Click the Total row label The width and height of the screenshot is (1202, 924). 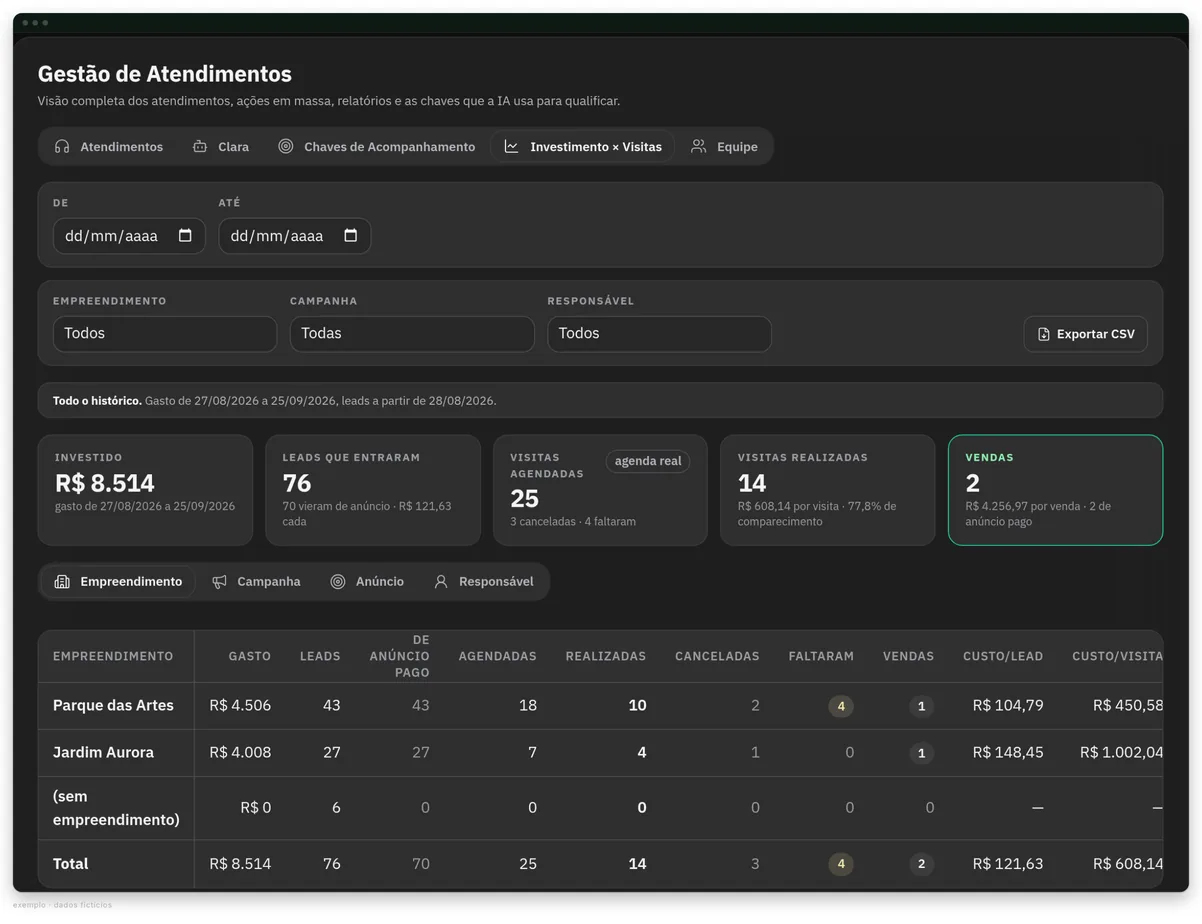pyautogui.click(x=71, y=864)
